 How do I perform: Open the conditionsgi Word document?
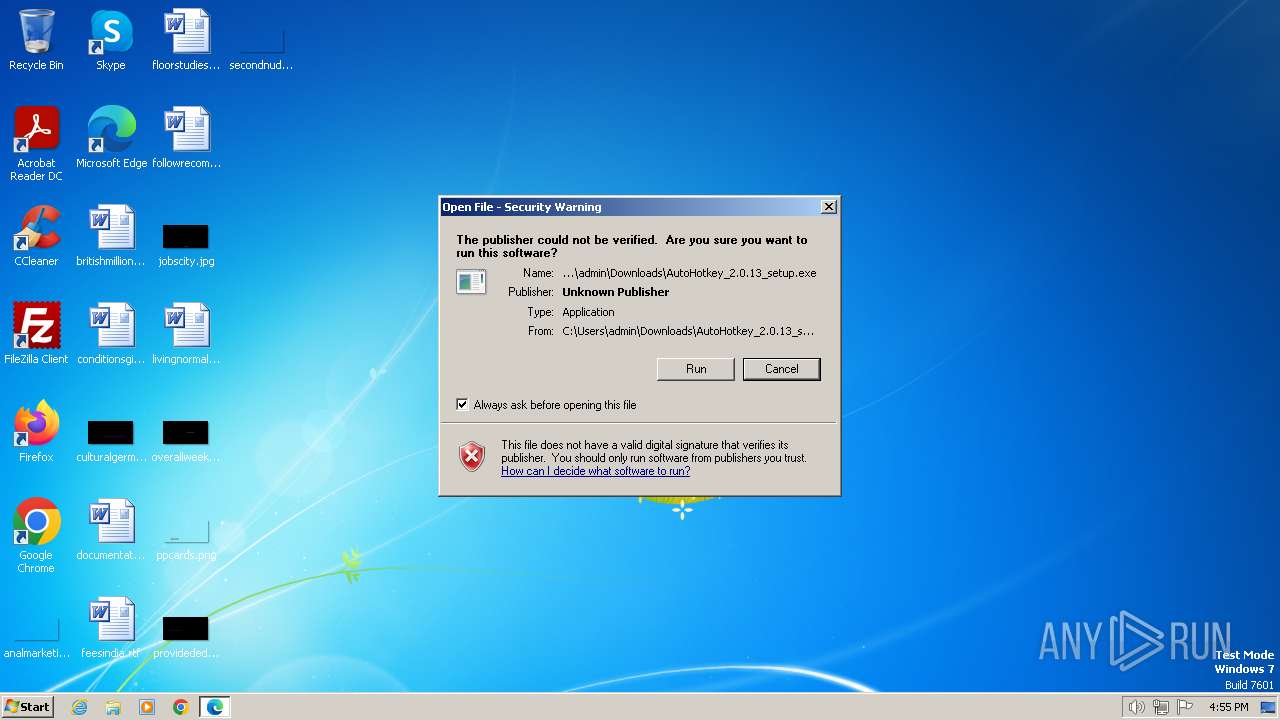point(111,334)
